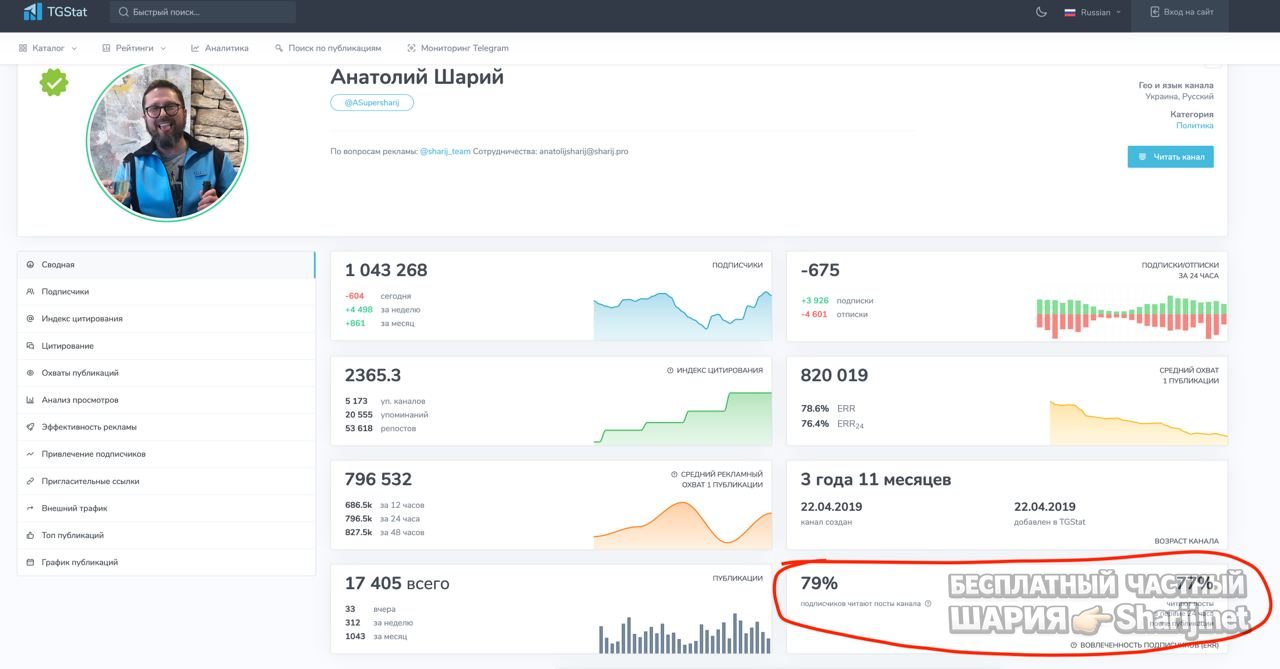This screenshot has height=669, width=1280.
Task: Click the Вход на сайт login button
Action: [1182, 12]
